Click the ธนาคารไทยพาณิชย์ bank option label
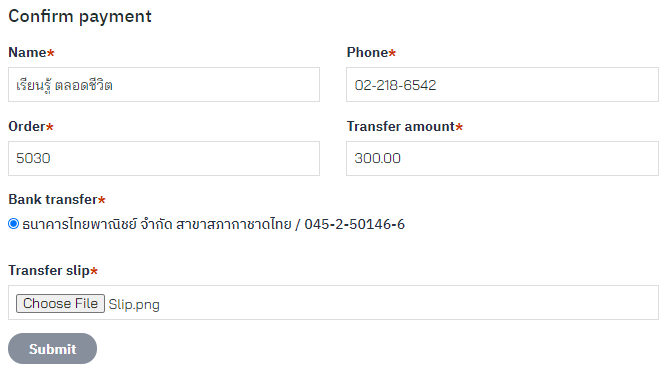 [213, 224]
